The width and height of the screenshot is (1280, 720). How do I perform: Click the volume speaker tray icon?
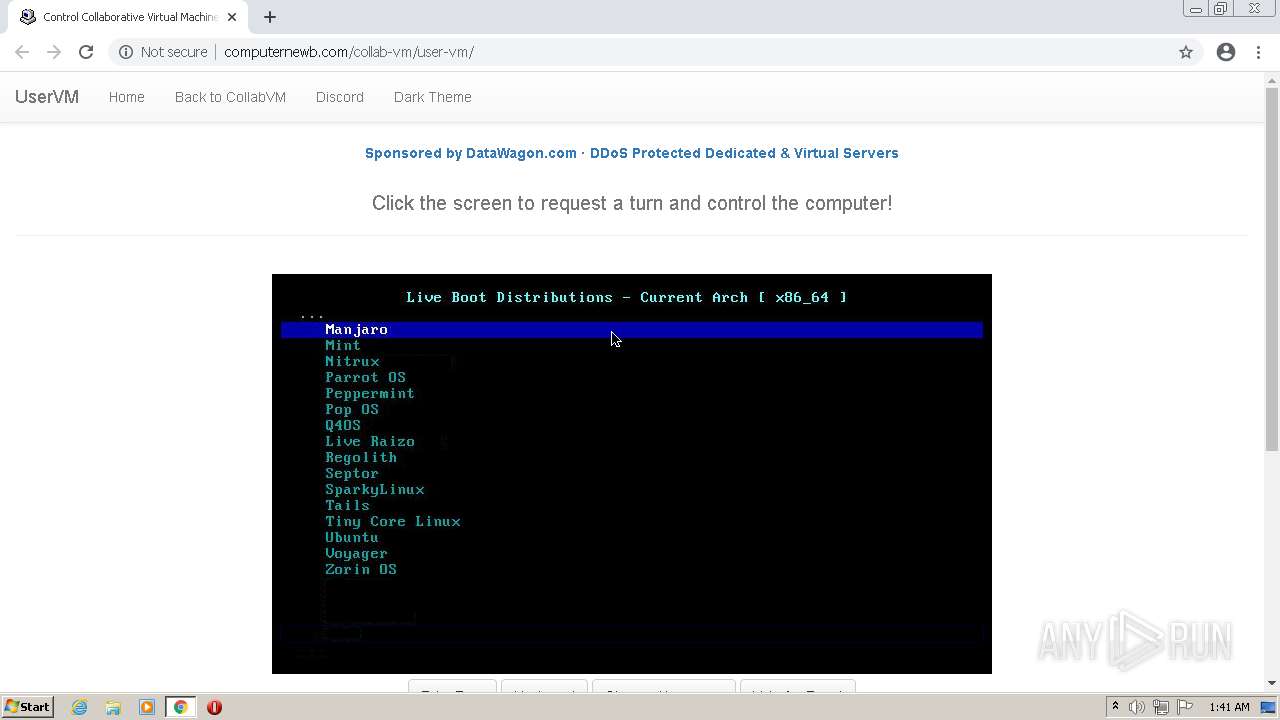(1137, 707)
